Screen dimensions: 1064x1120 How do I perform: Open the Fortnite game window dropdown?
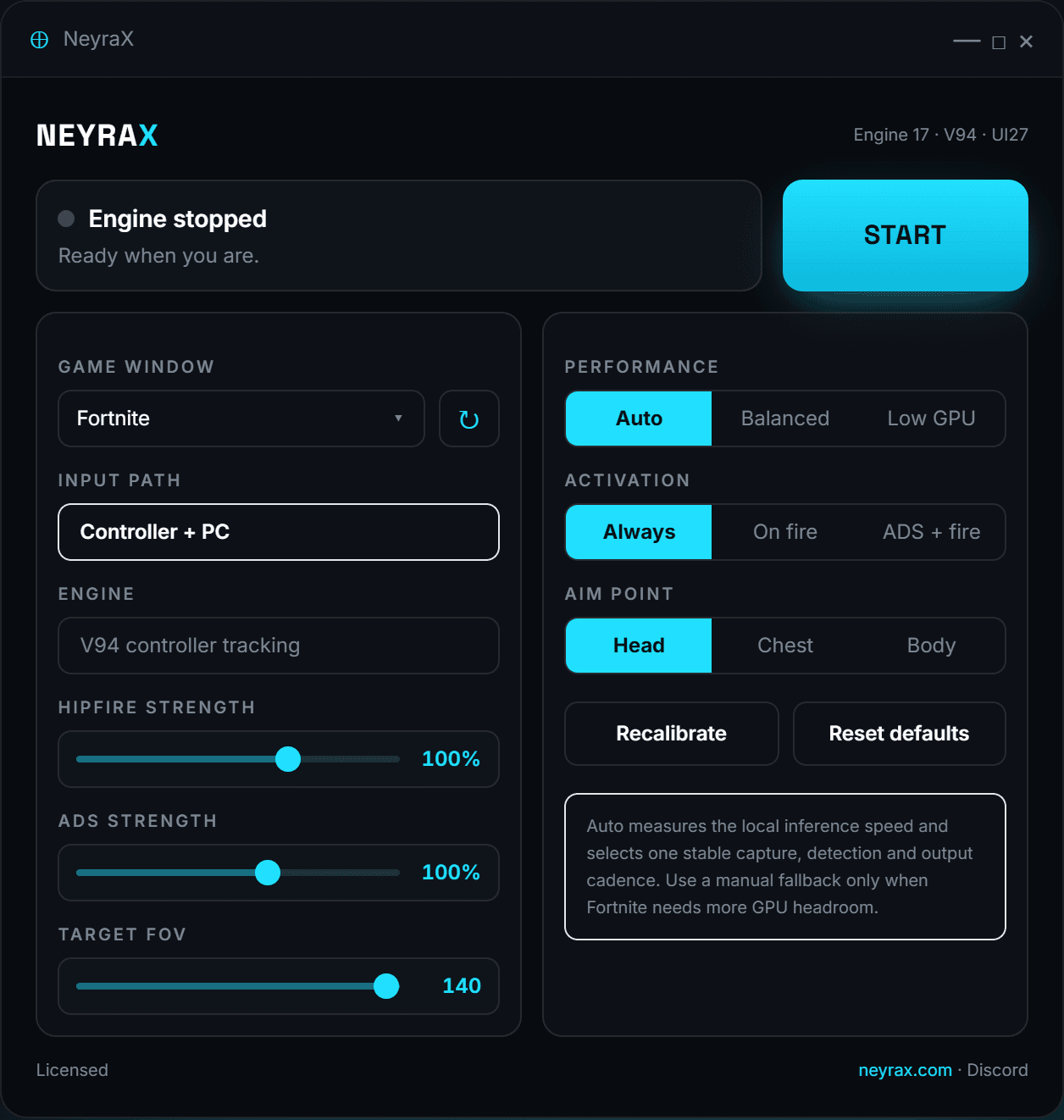[241, 419]
